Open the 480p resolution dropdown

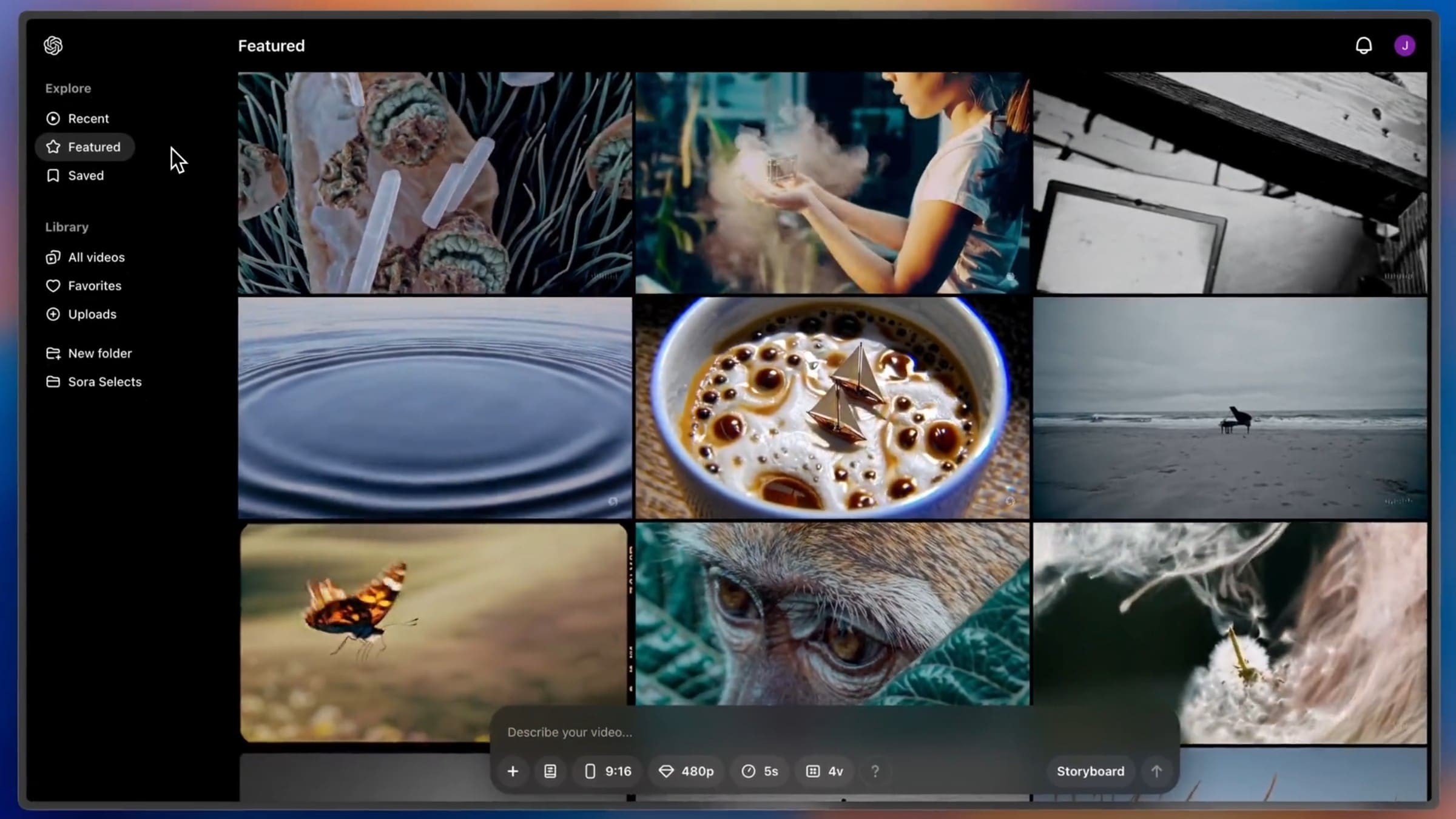pyautogui.click(x=686, y=771)
